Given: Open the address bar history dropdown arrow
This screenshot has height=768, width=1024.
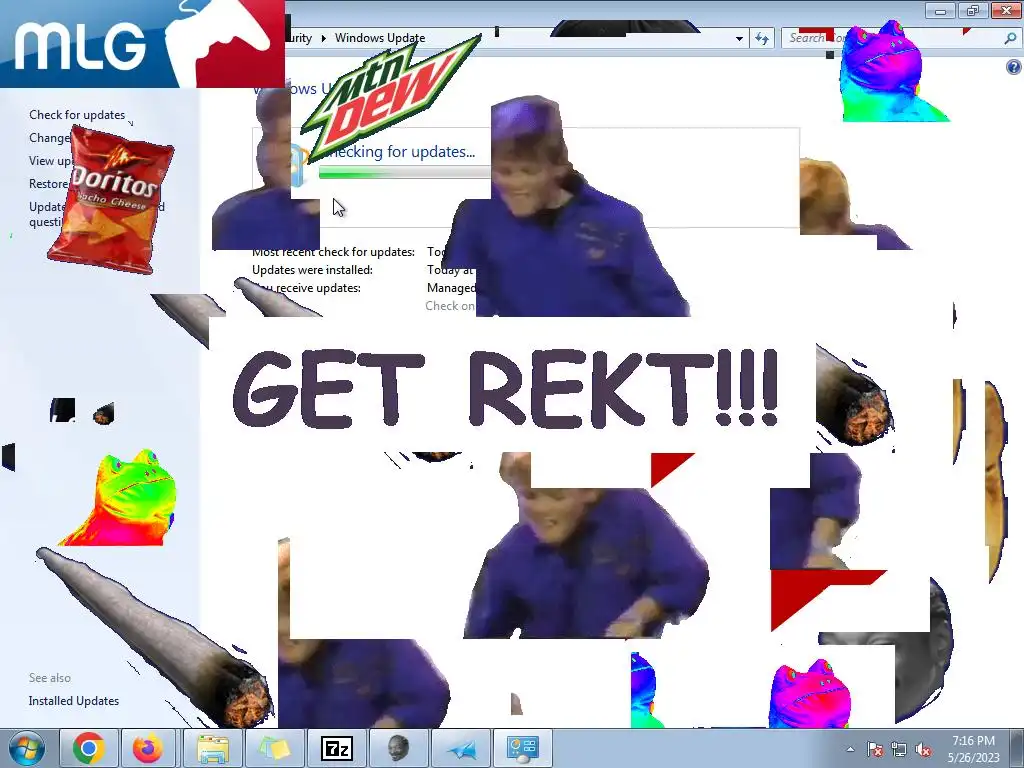Looking at the screenshot, I should 739,39.
